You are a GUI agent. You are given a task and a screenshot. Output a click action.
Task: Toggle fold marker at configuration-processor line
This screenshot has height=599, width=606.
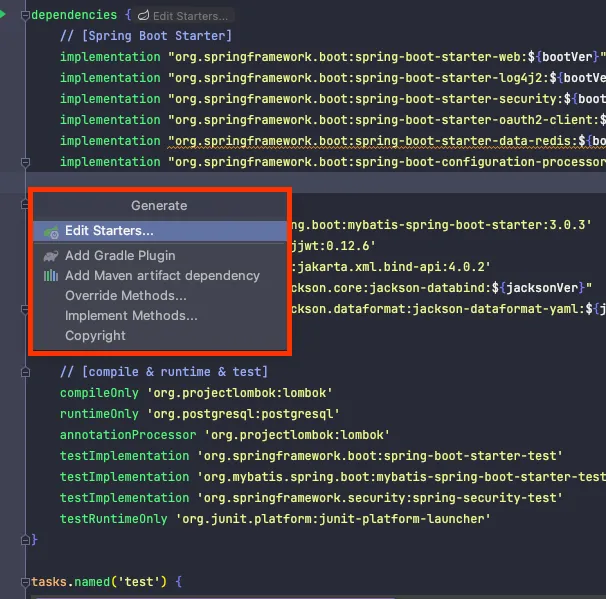26,162
